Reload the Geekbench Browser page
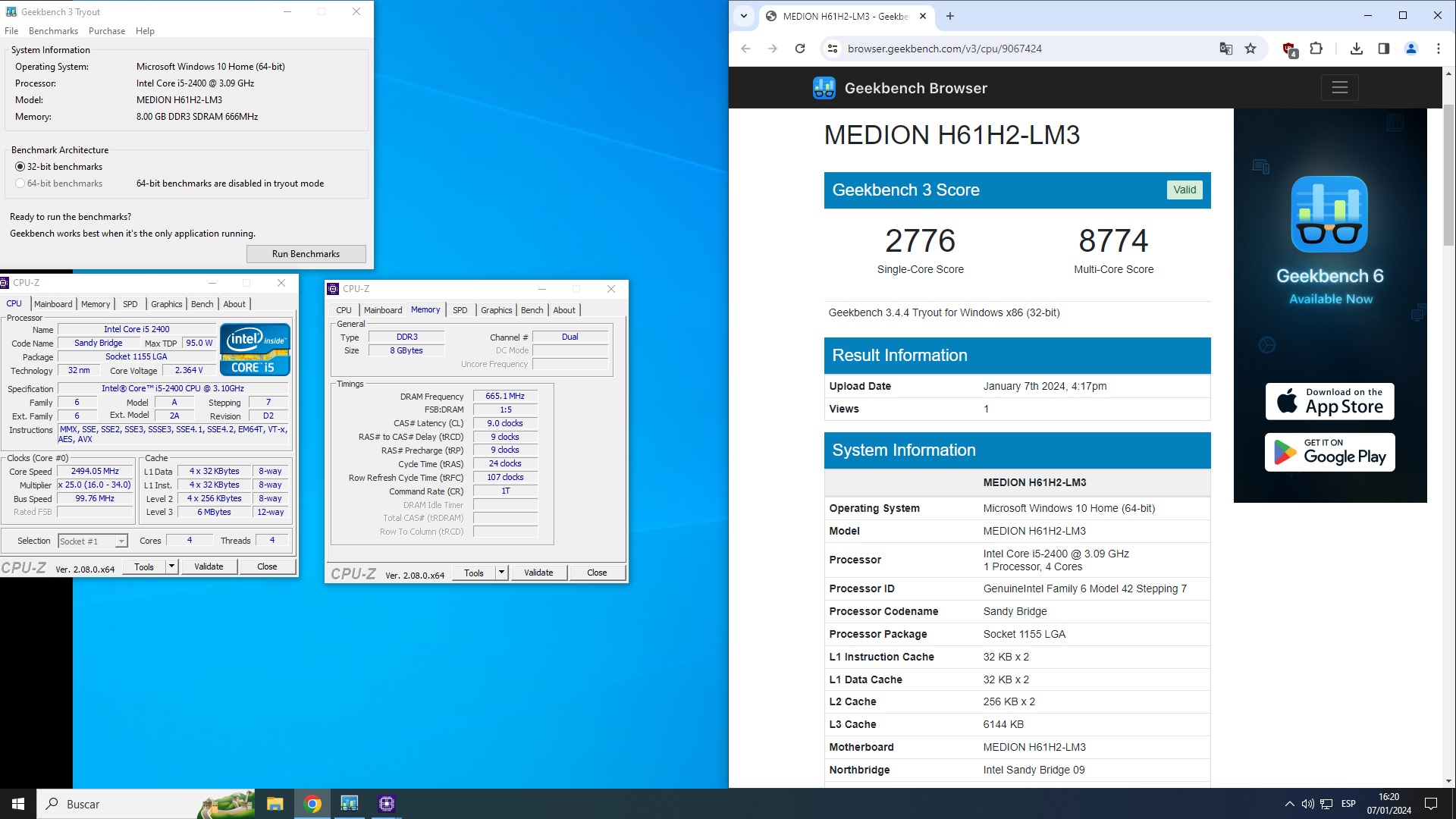Screen dimensions: 1456x819 [x=800, y=49]
